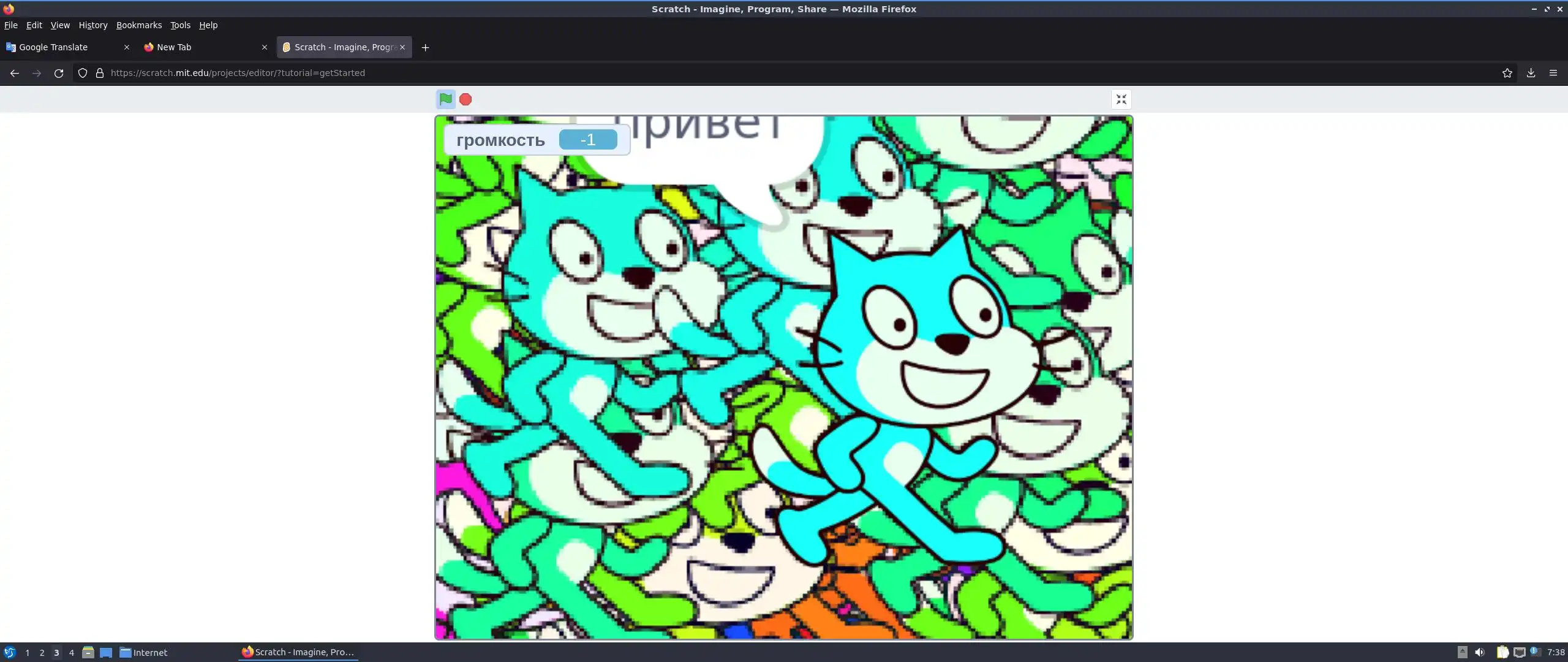The image size is (1568, 662).
Task: Exit full screen stage mode
Action: point(1121,99)
